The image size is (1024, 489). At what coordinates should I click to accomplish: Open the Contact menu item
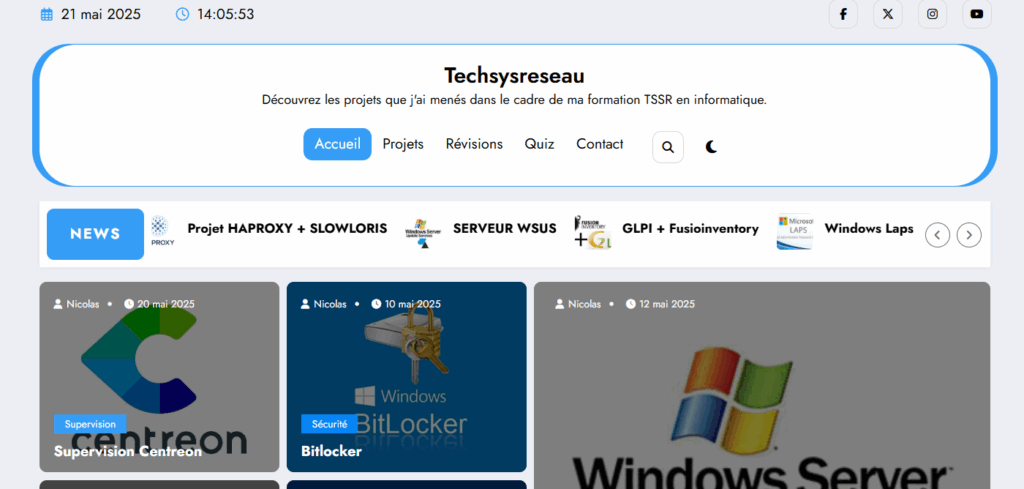pos(600,144)
